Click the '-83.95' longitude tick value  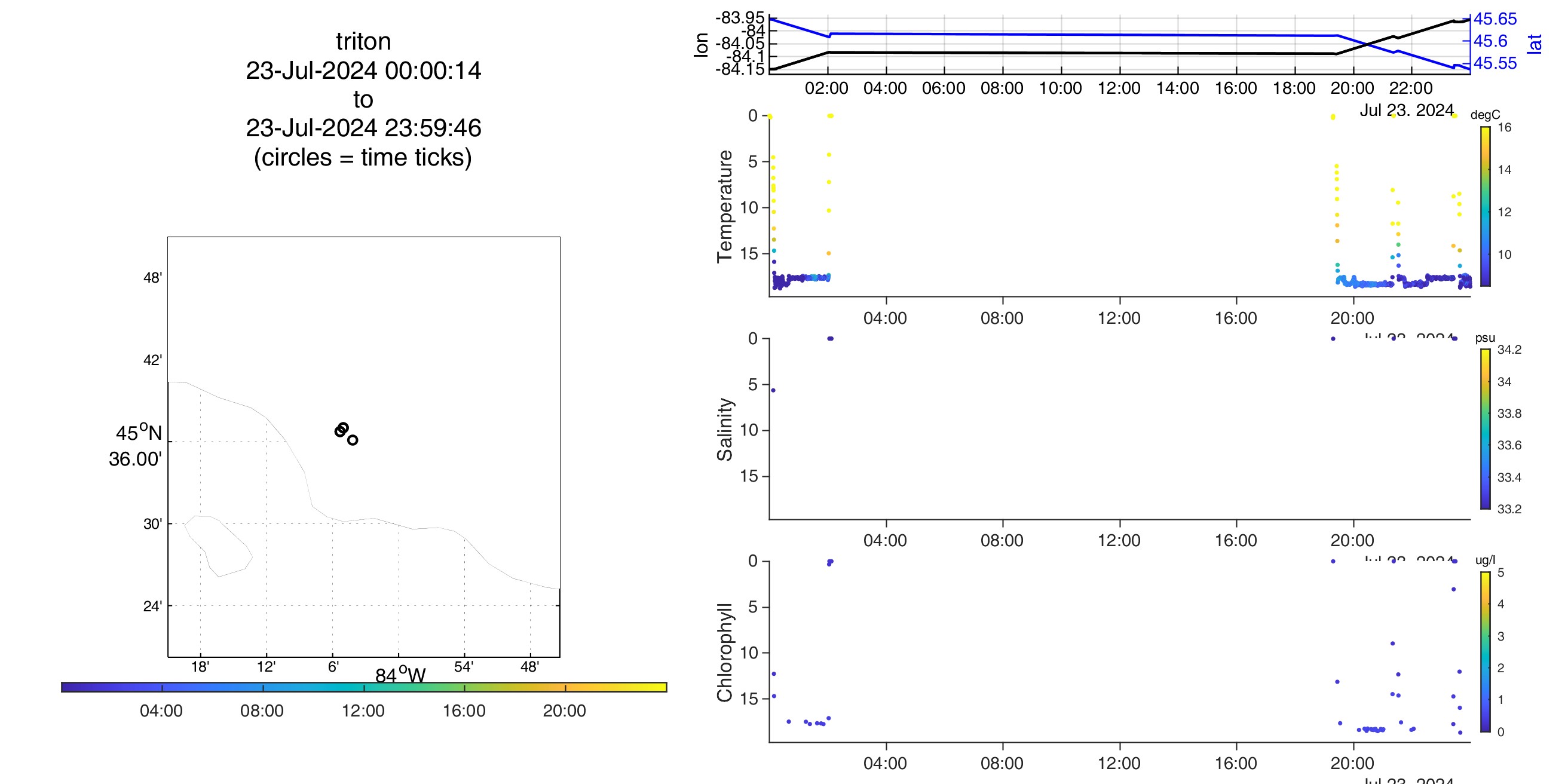(740, 18)
